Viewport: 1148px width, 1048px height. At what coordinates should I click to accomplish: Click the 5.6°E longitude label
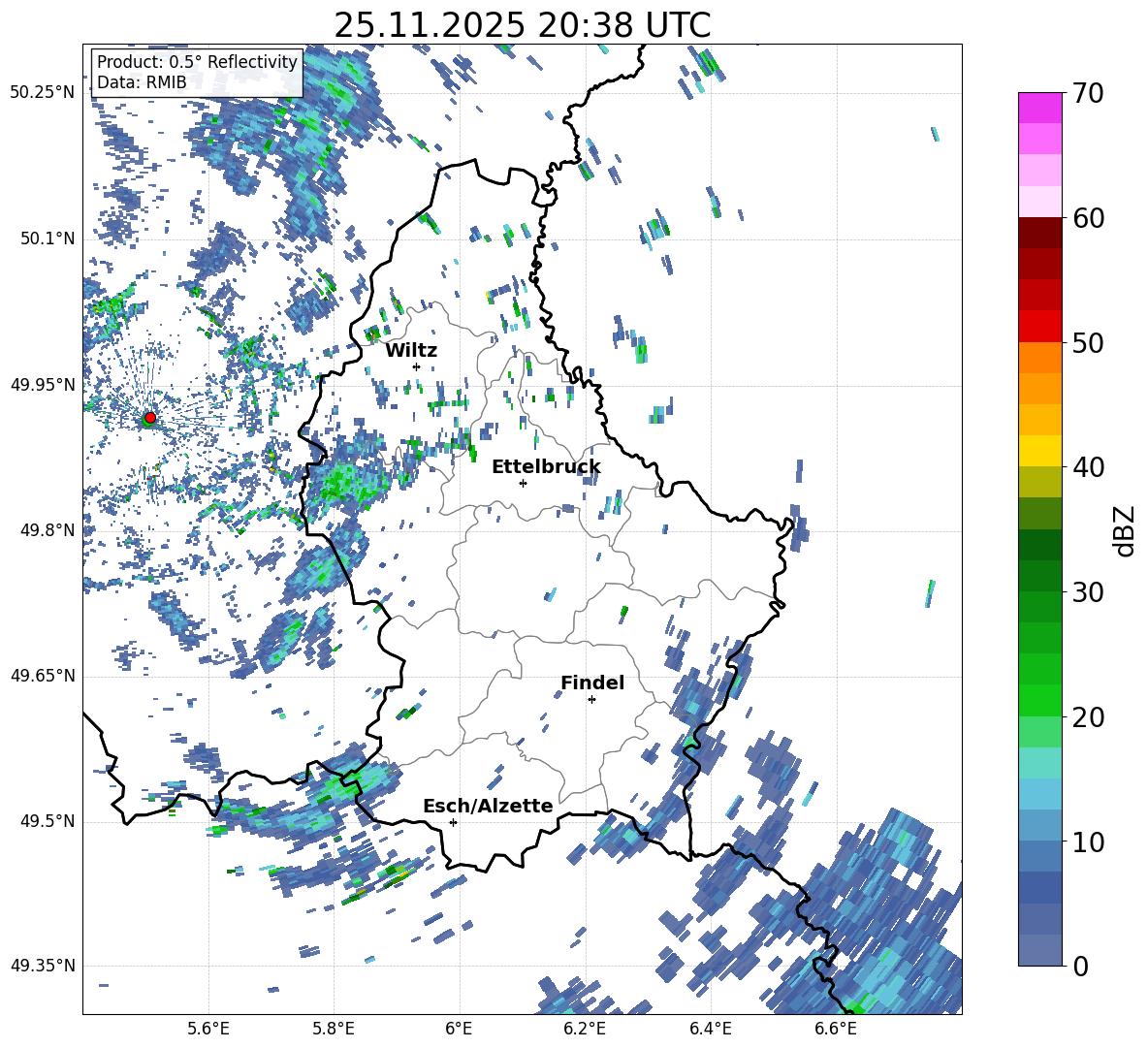click(208, 1030)
